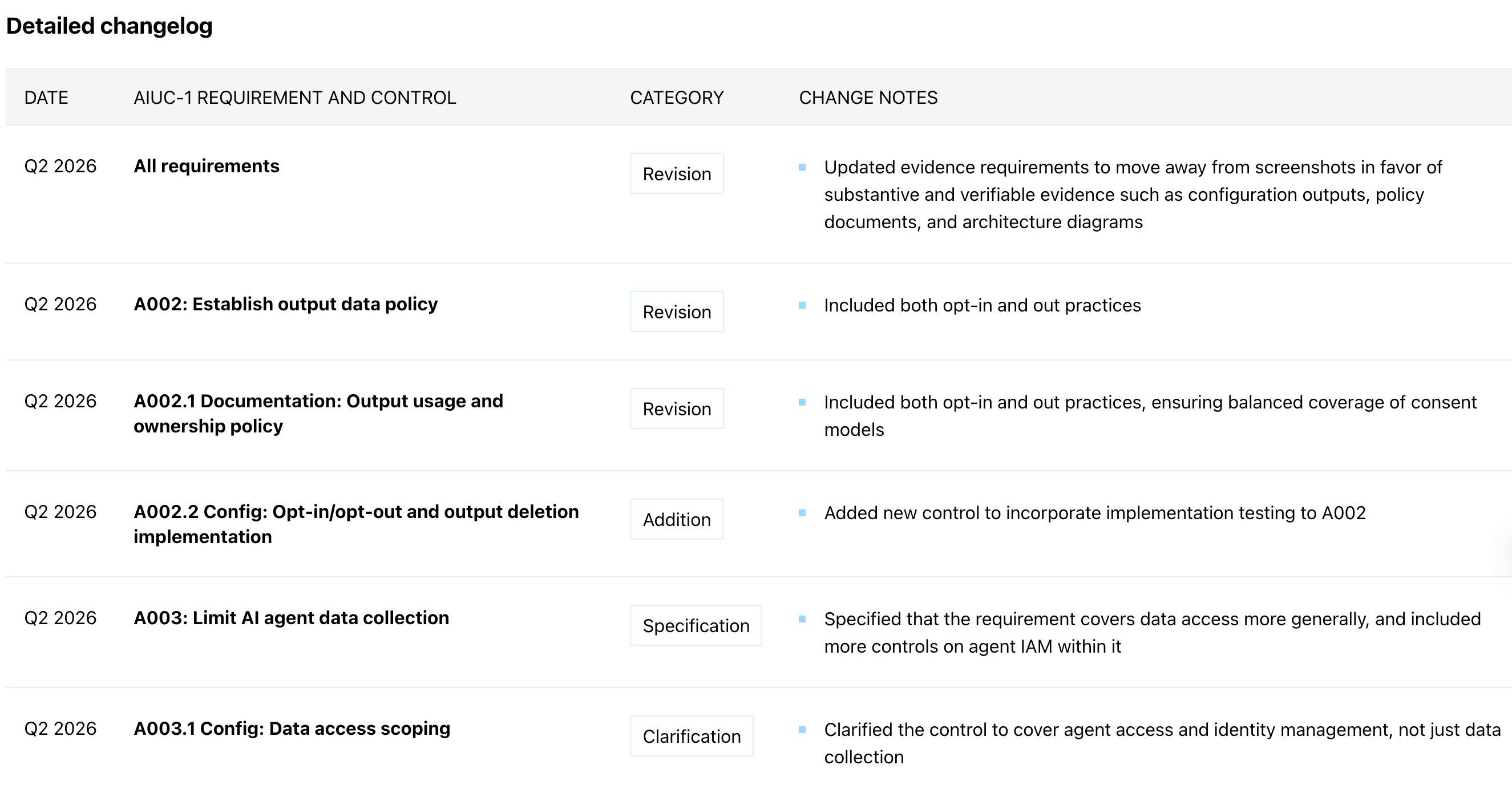Image resolution: width=1512 pixels, height=785 pixels.
Task: Open A002: Establish output data policy
Action: (x=285, y=304)
